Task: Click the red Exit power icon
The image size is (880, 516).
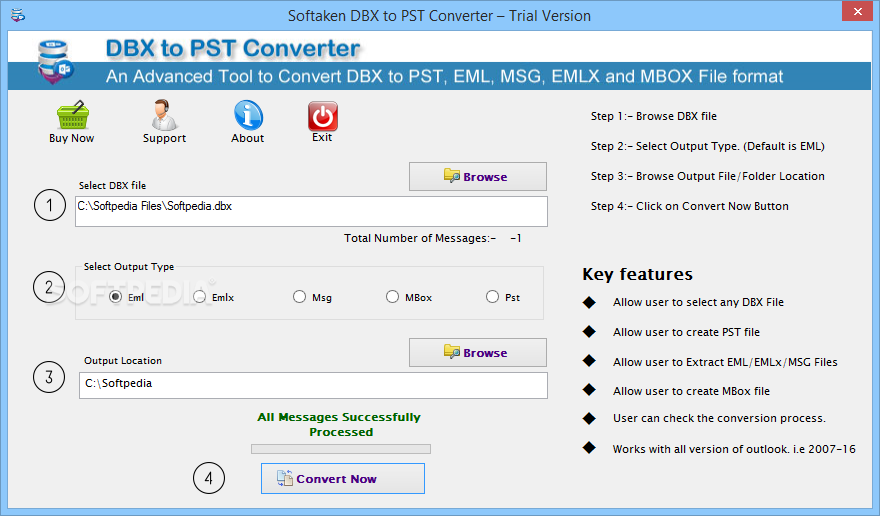Action: point(323,116)
